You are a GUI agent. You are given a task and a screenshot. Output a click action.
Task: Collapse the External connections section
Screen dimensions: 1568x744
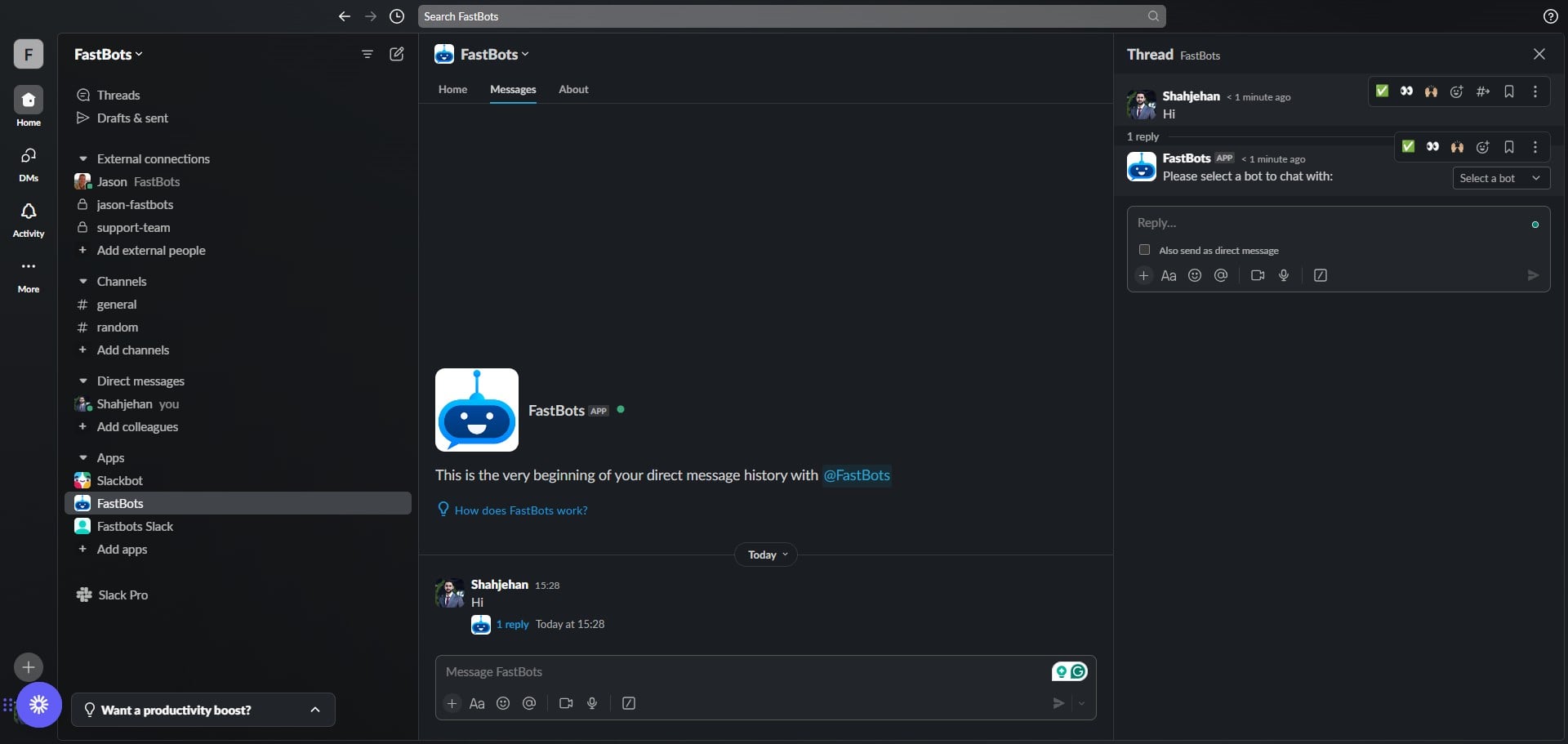(x=82, y=158)
